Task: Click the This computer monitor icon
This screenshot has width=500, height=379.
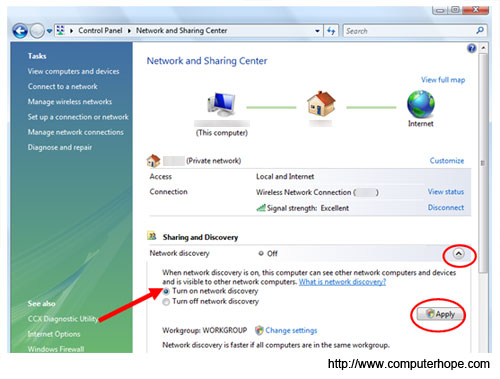Action: (x=221, y=104)
